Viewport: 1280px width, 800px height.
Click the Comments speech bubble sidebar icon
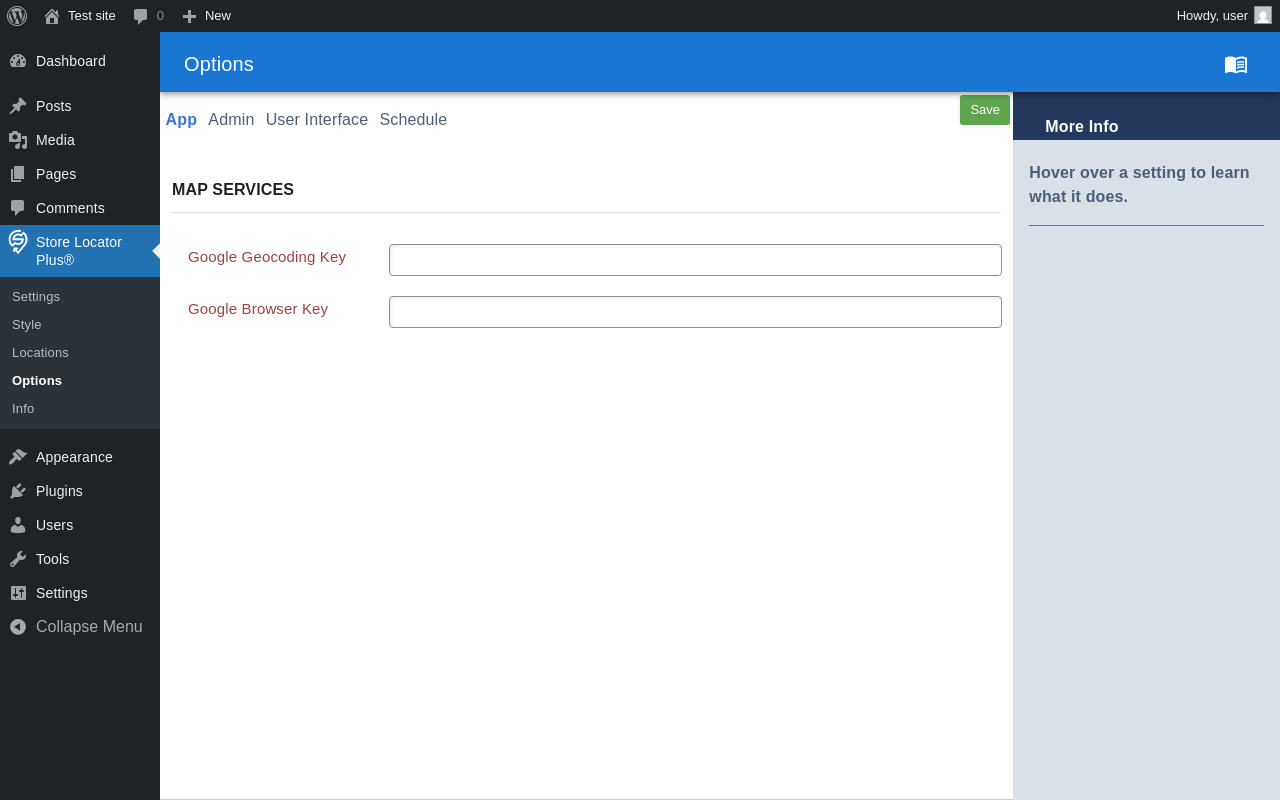(18, 208)
